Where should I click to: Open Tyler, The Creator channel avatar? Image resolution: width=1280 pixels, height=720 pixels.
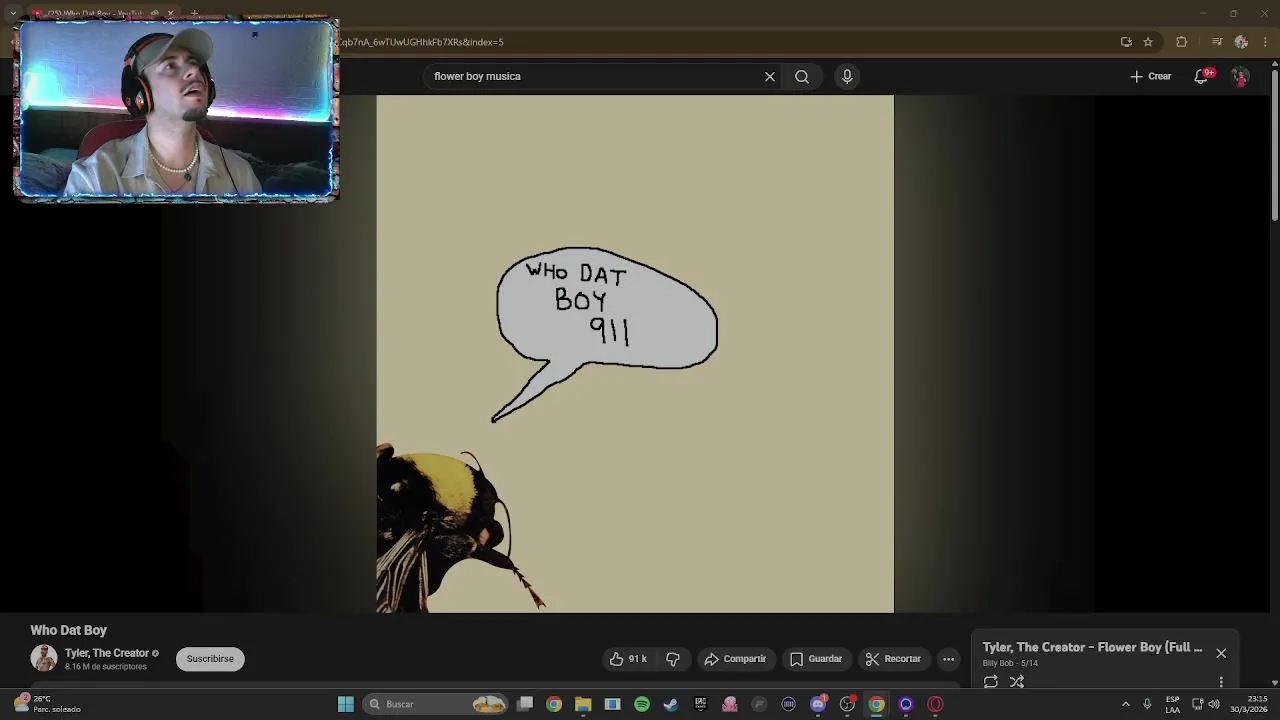click(x=44, y=658)
